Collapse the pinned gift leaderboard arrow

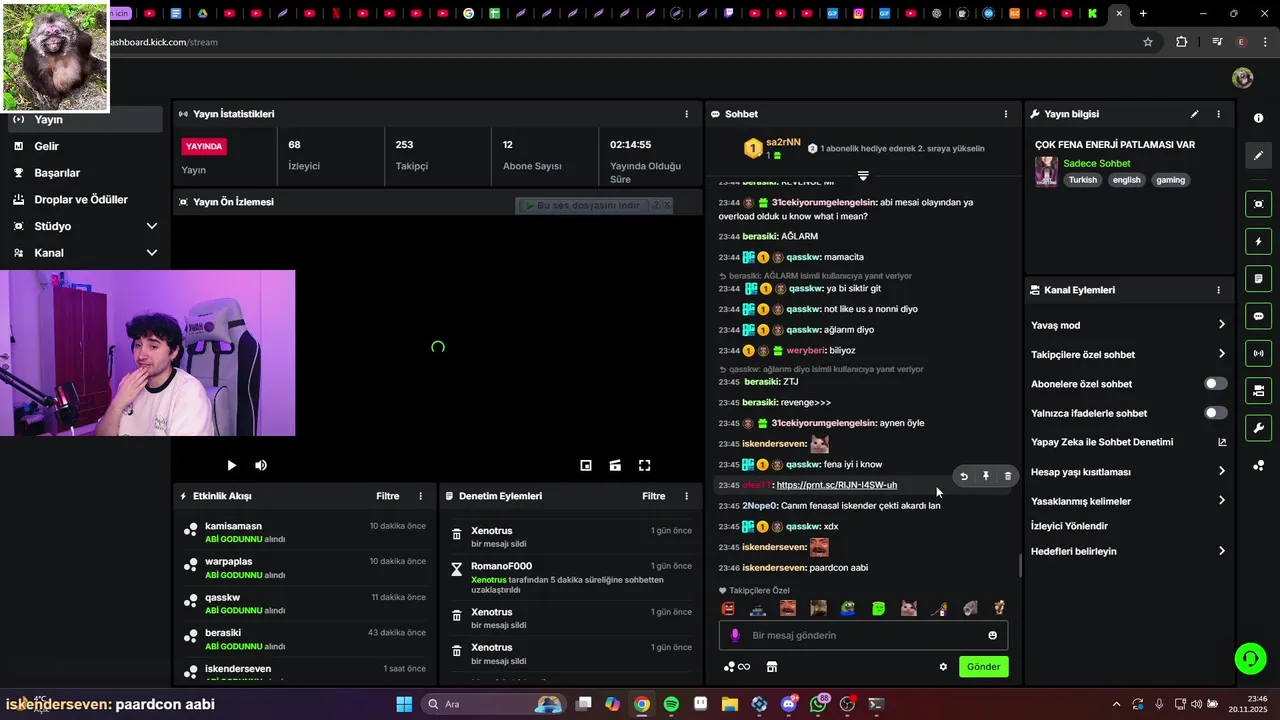[x=863, y=176]
